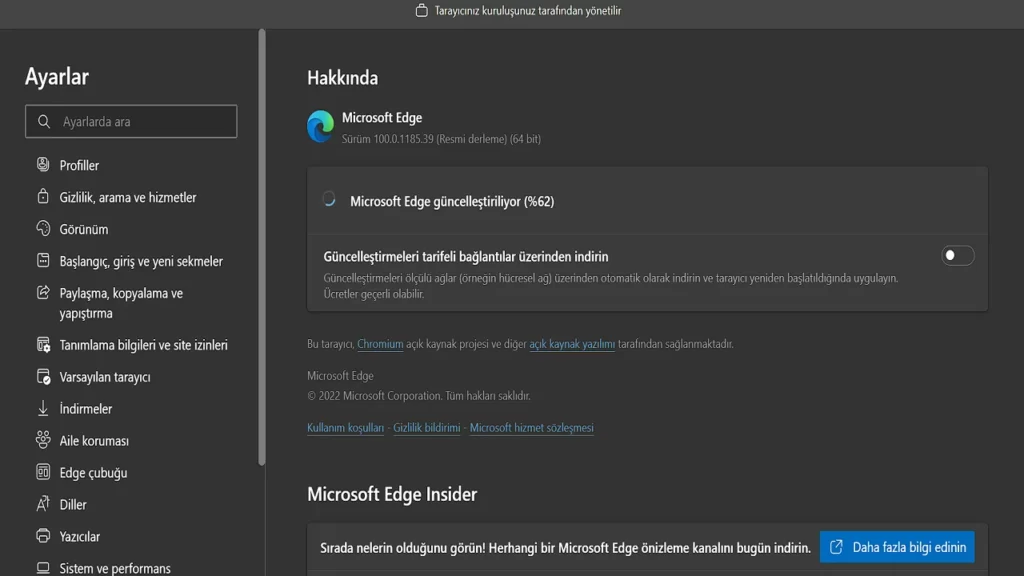
Task: Open Başlangıç, giriş ve yeni sekmeler settings
Action: coord(141,261)
